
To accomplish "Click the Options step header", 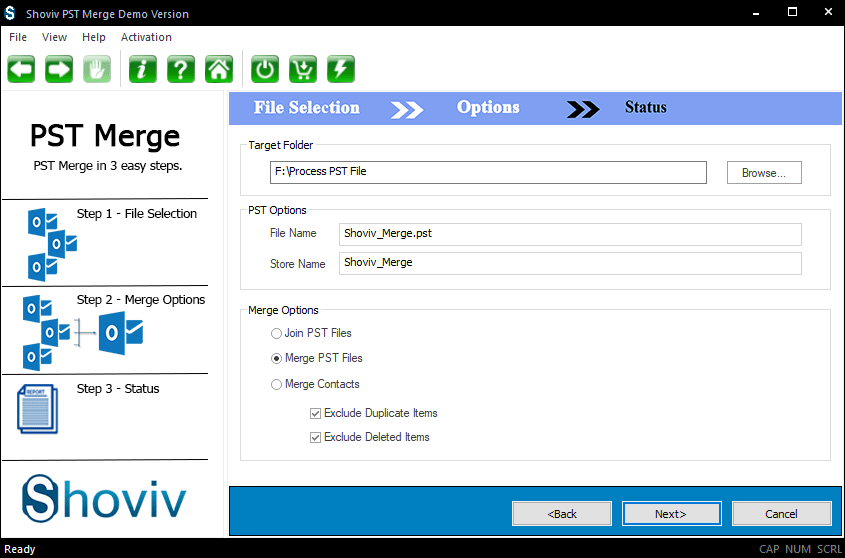I will [x=488, y=107].
